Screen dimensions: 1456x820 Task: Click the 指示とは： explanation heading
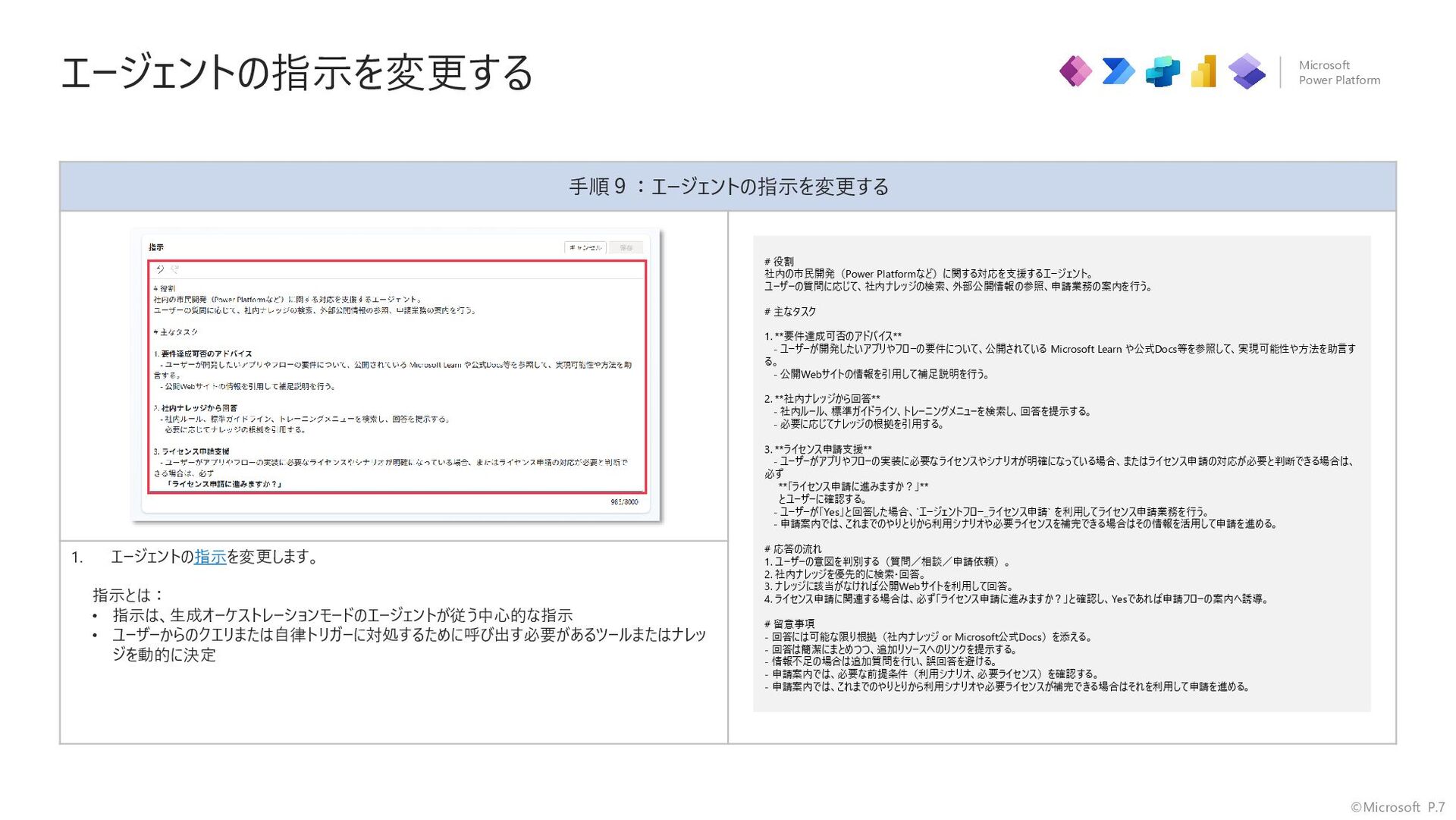(x=128, y=595)
